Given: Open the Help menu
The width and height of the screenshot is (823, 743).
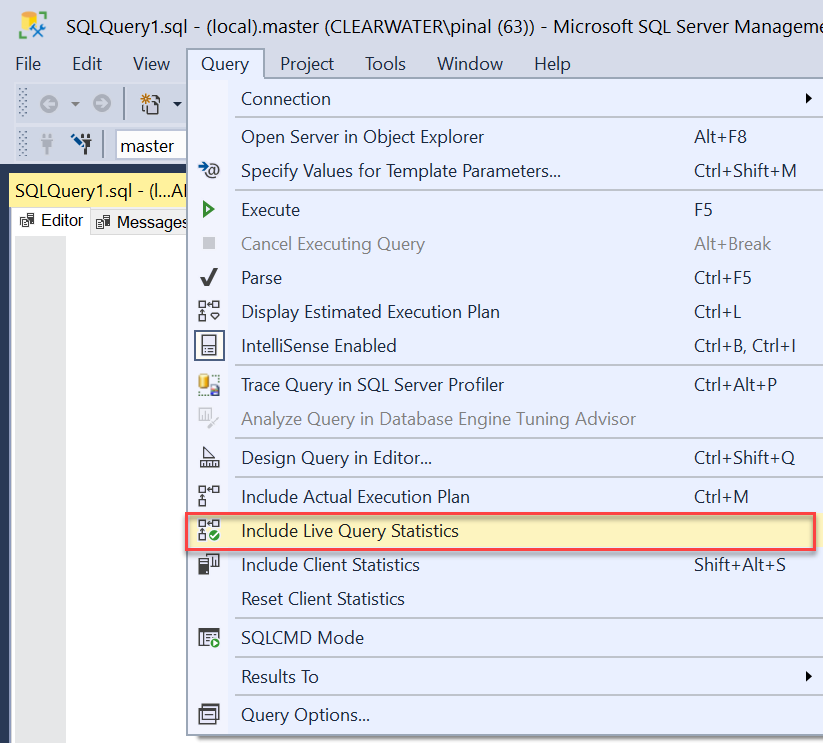Looking at the screenshot, I should point(552,64).
